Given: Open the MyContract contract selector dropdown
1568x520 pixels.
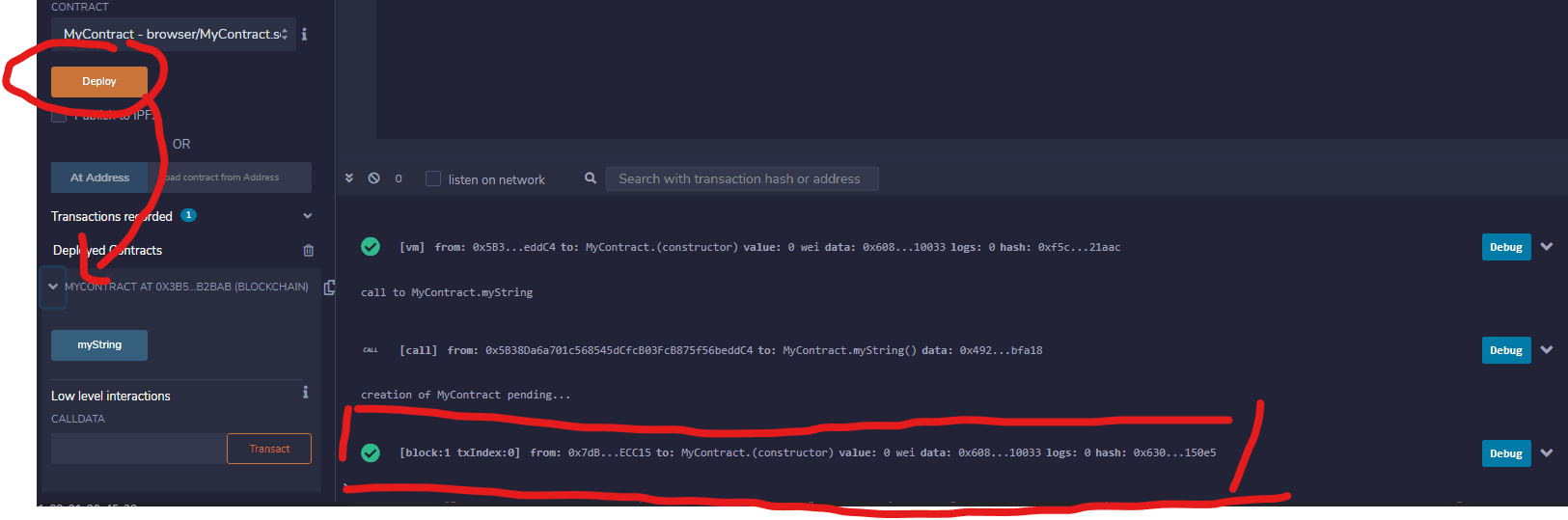Looking at the screenshot, I should pos(174,34).
